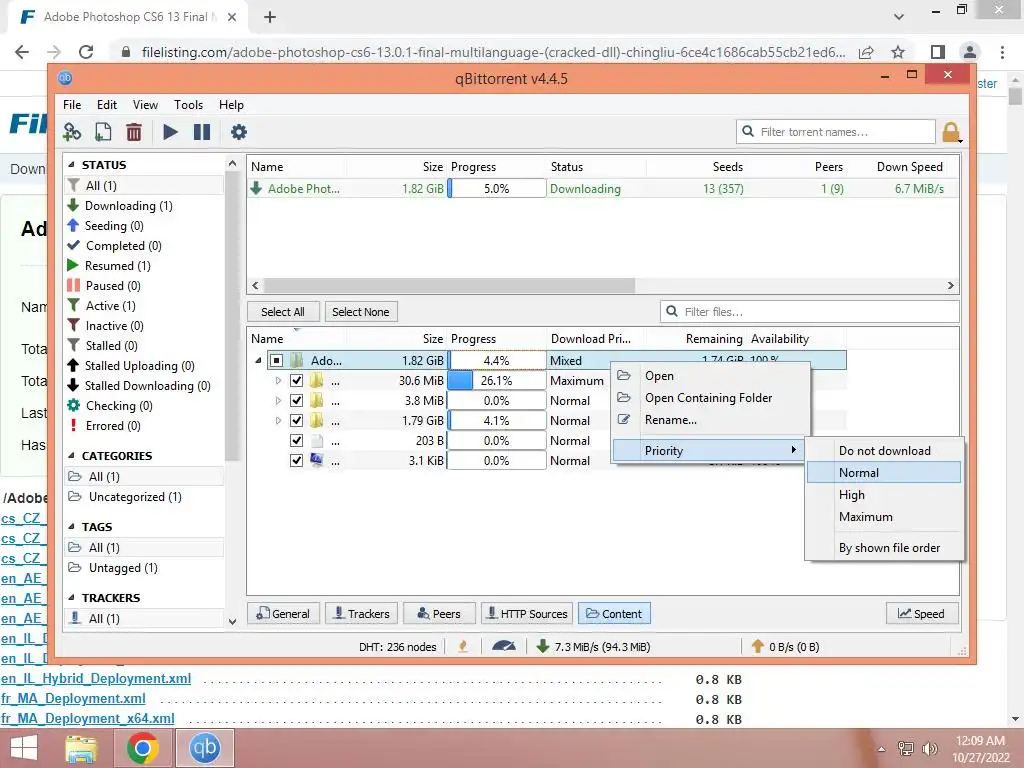The image size is (1024, 768).
Task: Click the 4.1% progress bar
Action: (x=497, y=421)
